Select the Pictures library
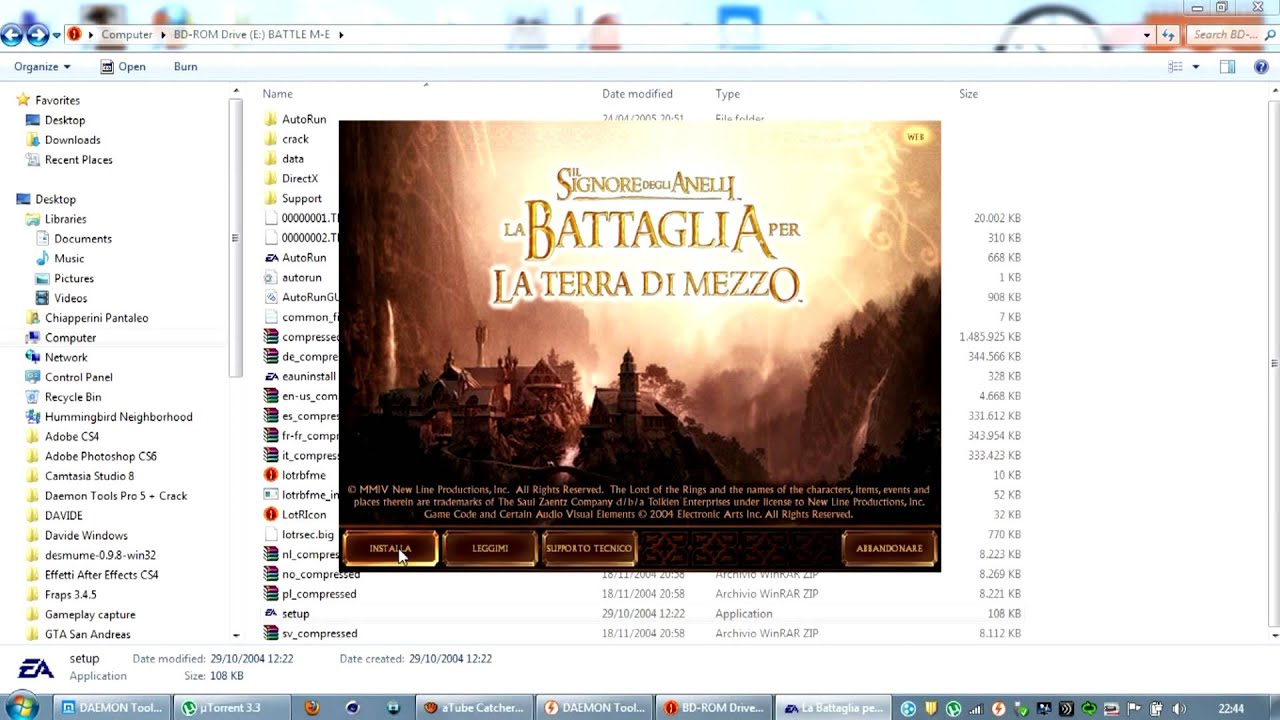Image resolution: width=1280 pixels, height=720 pixels. click(73, 279)
